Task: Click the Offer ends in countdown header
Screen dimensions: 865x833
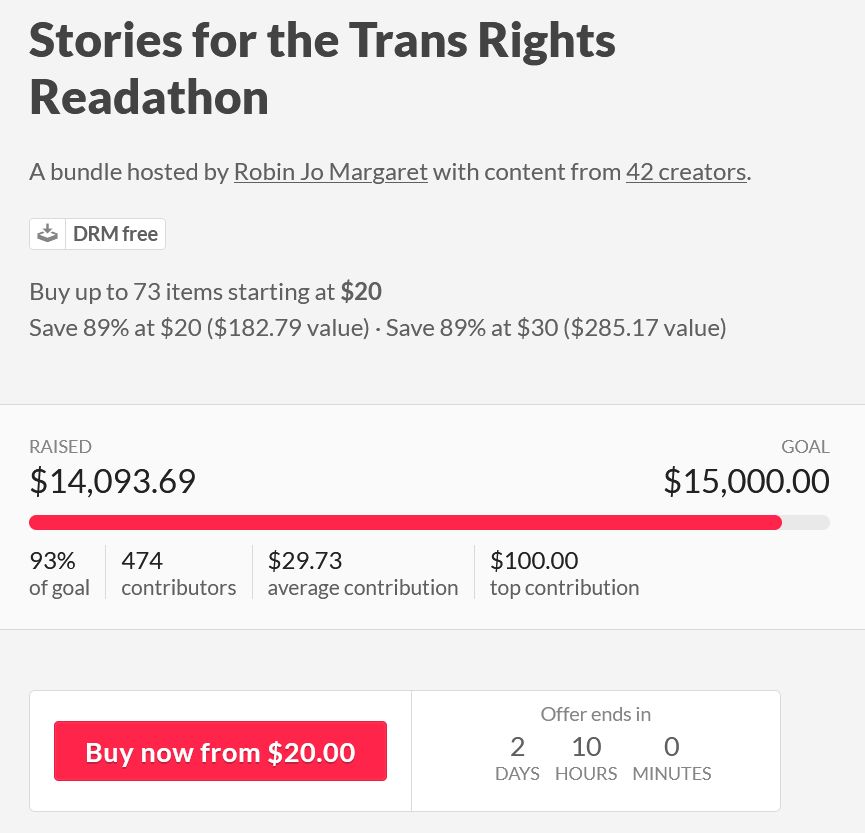Action: 595,714
